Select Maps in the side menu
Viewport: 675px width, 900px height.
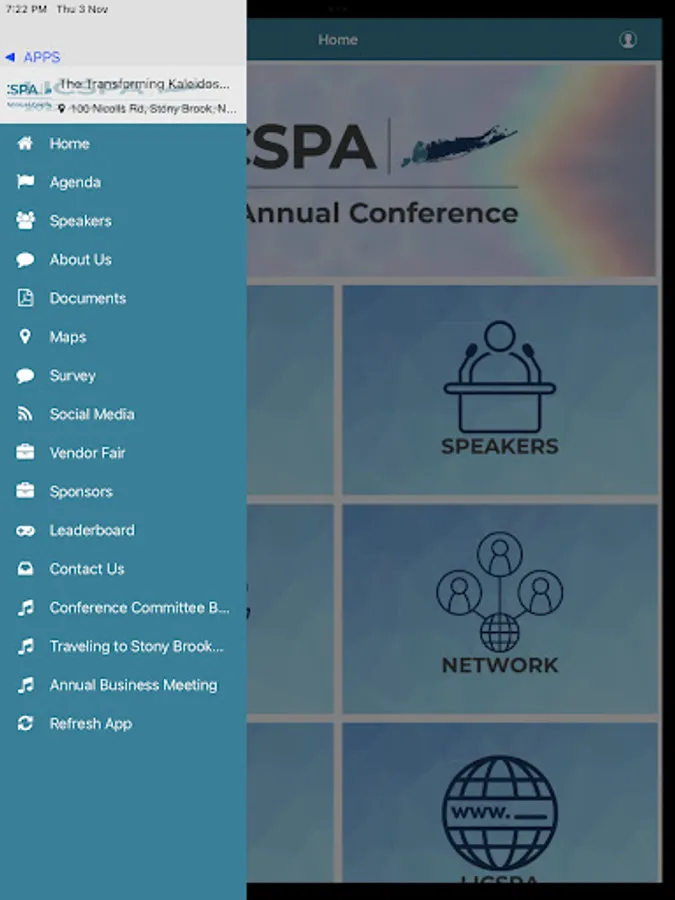[x=123, y=336]
